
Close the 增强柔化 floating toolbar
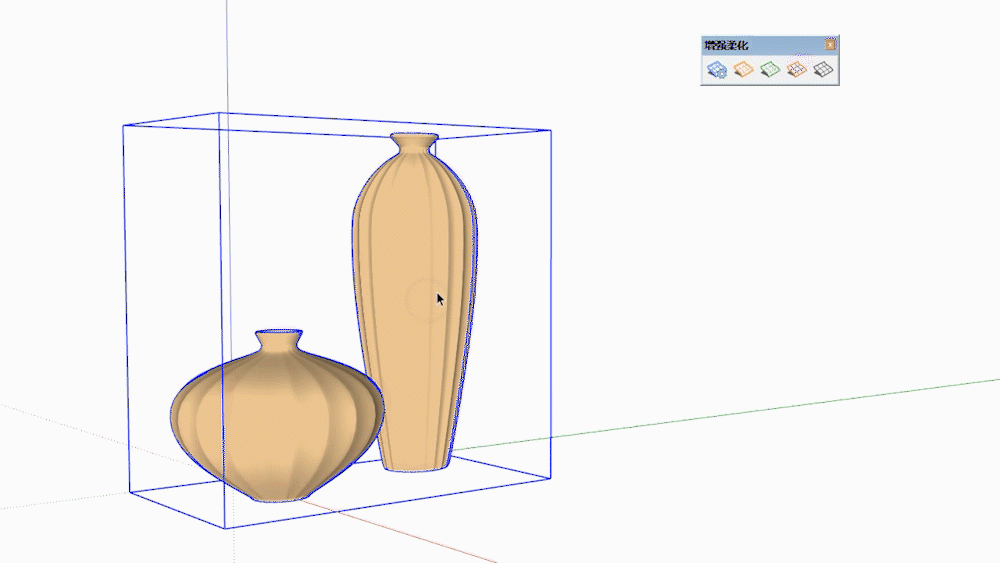(x=830, y=45)
